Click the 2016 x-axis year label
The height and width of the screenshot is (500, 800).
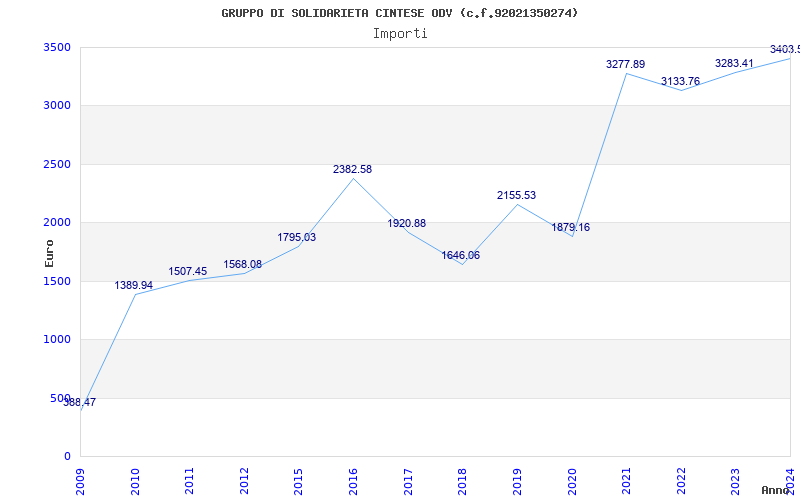point(353,481)
